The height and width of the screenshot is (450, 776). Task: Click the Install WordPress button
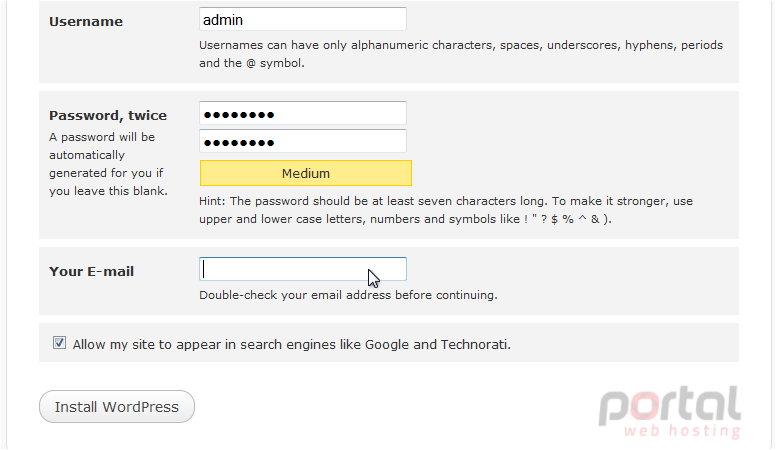(117, 406)
